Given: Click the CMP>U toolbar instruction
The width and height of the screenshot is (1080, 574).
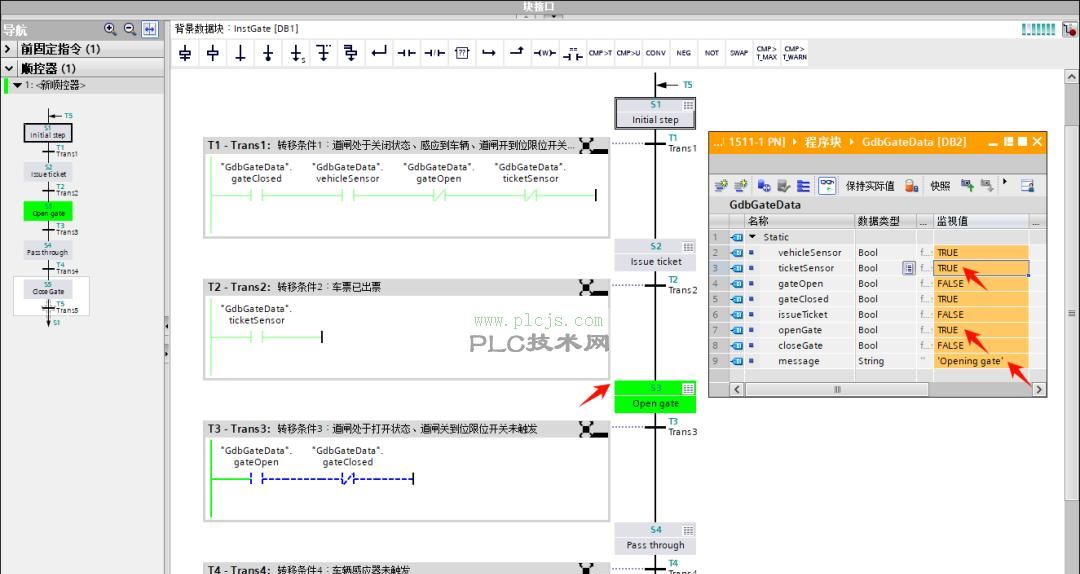Looking at the screenshot, I should [x=628, y=53].
